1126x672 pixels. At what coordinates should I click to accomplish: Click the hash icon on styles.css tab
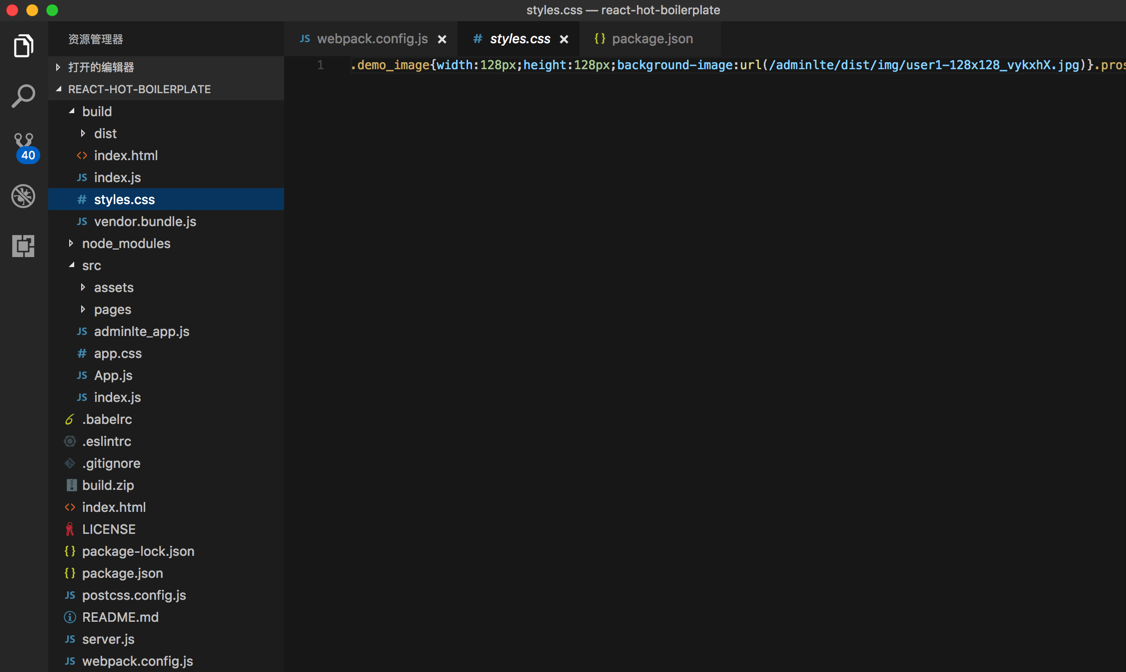[478, 39]
